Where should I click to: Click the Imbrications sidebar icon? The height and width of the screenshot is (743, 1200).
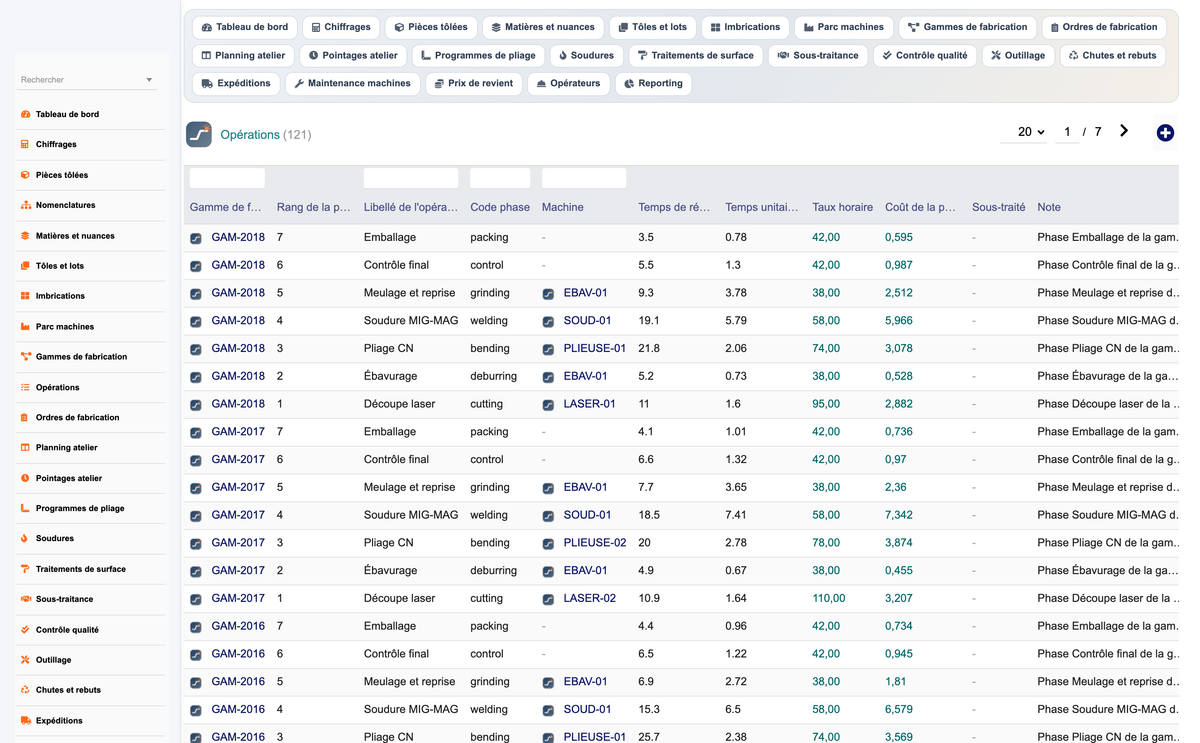pyautogui.click(x=25, y=296)
